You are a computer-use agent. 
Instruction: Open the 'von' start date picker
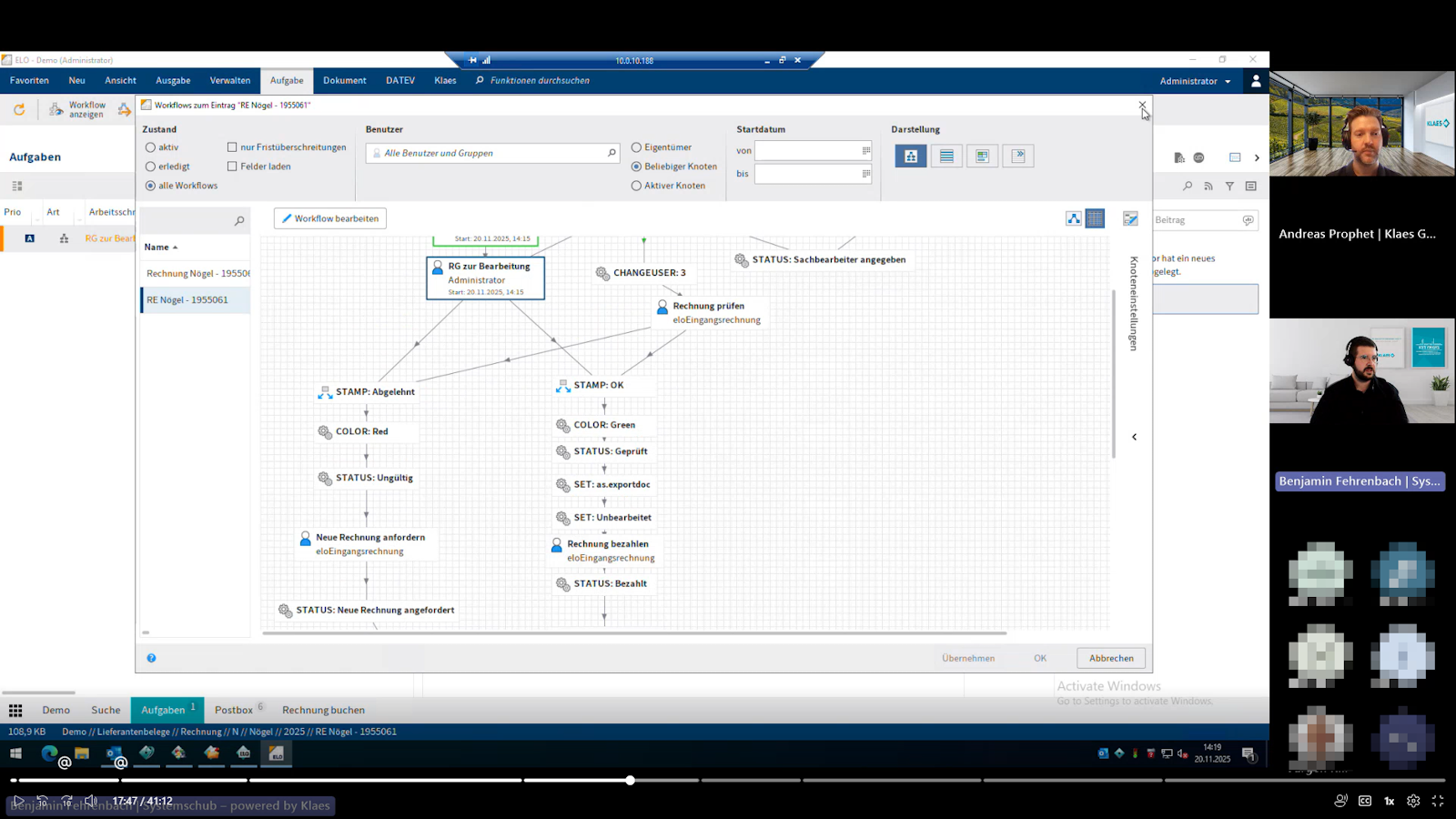point(865,151)
